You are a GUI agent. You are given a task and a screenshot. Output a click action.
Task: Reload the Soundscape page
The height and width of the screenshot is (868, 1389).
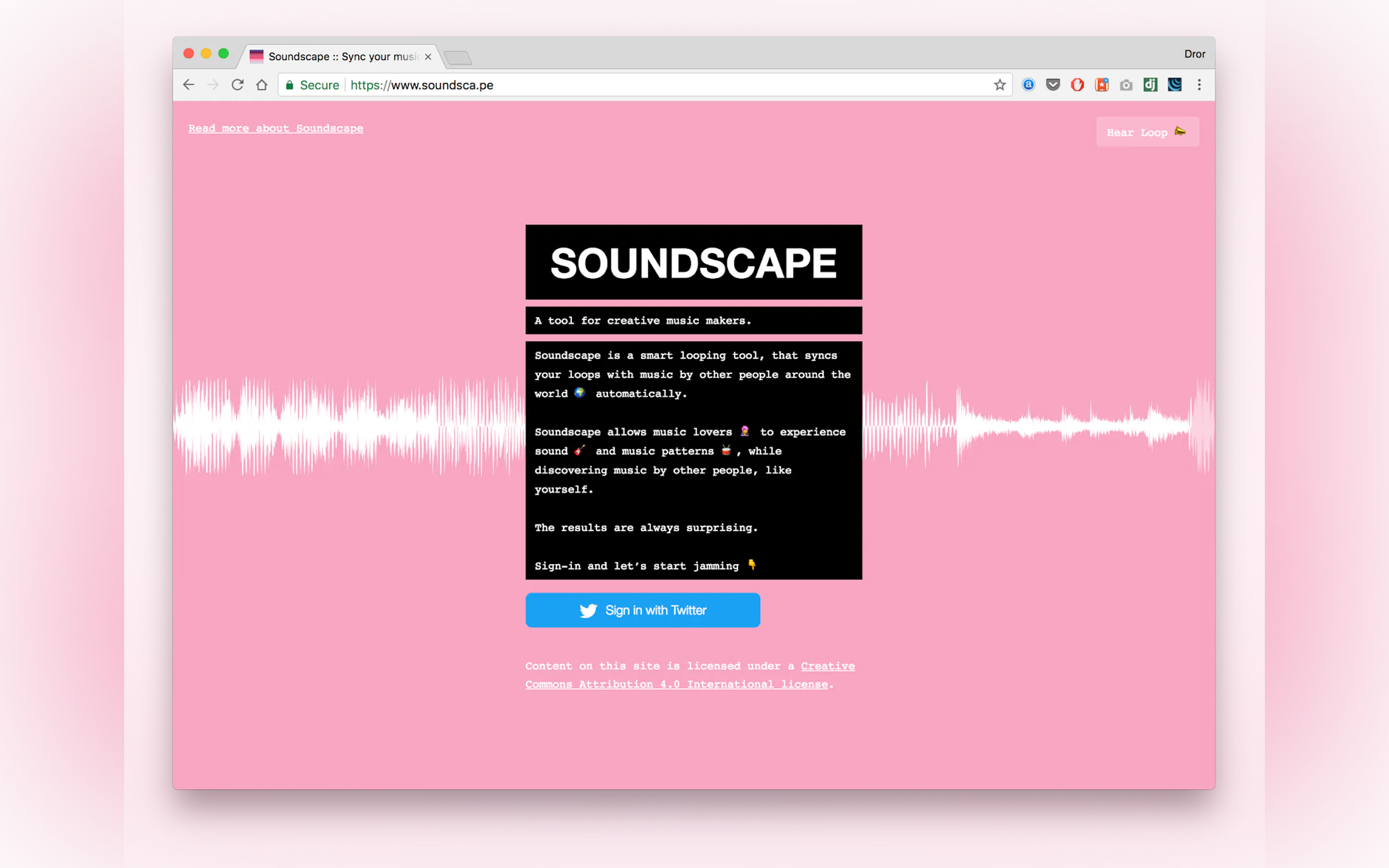pyautogui.click(x=237, y=85)
